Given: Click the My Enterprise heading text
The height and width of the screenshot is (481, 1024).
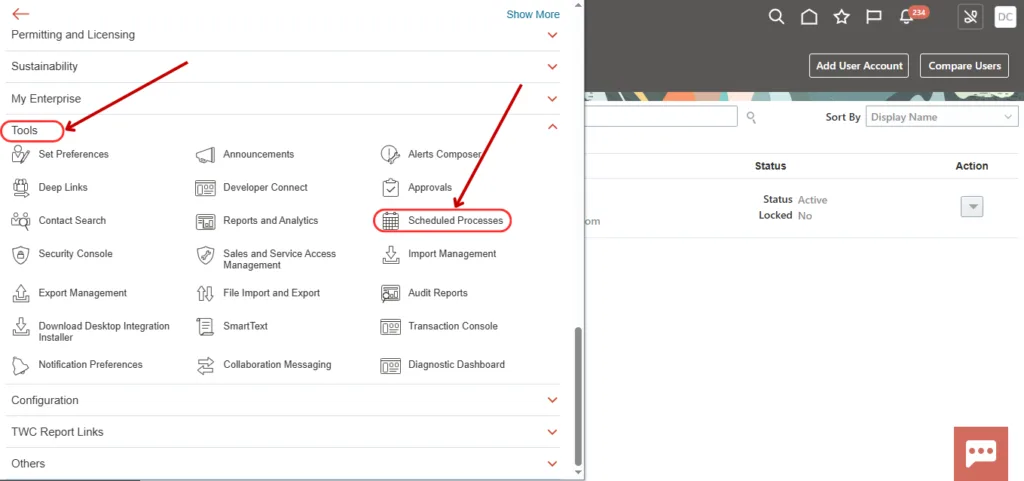Looking at the screenshot, I should [x=46, y=99].
